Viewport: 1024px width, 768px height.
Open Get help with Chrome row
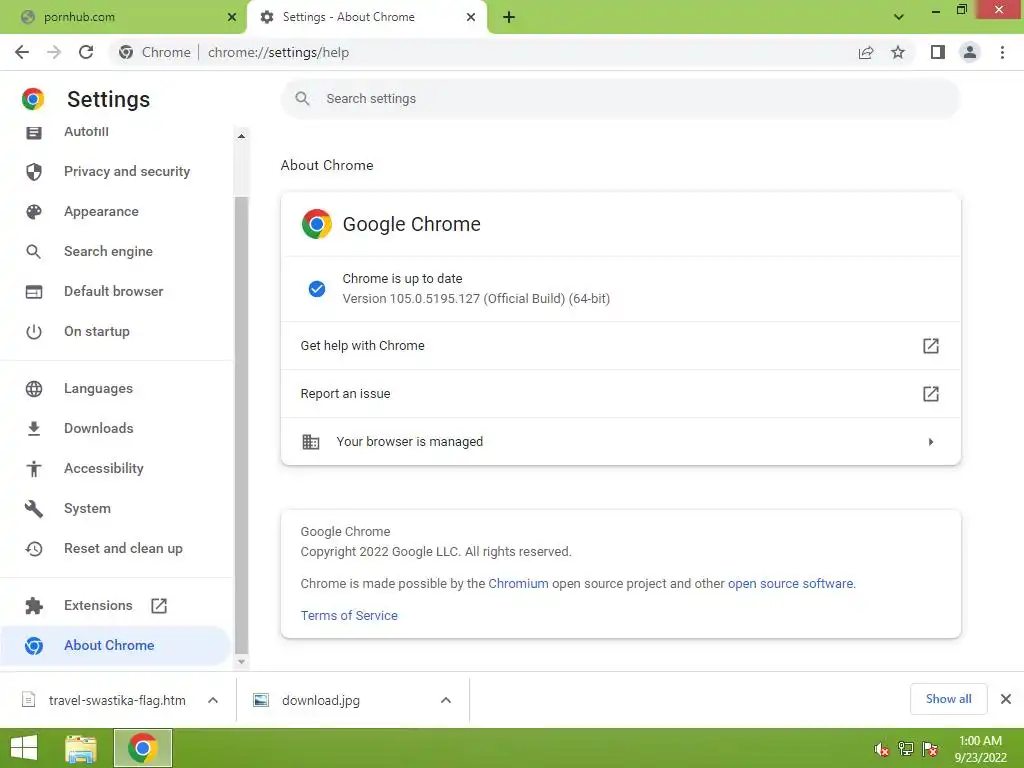(620, 345)
